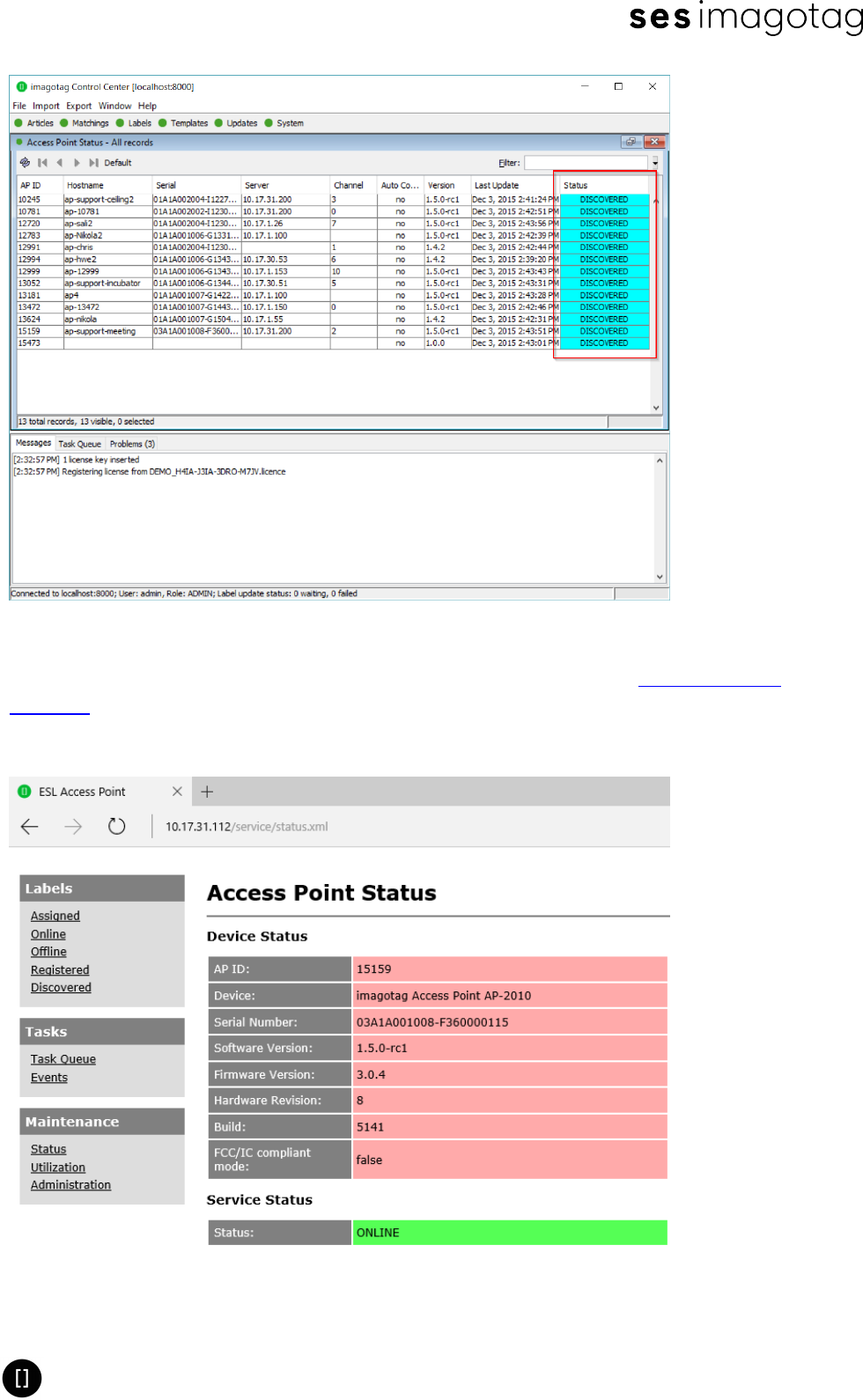
Task: Open the Discovered labels link
Action: [61, 988]
